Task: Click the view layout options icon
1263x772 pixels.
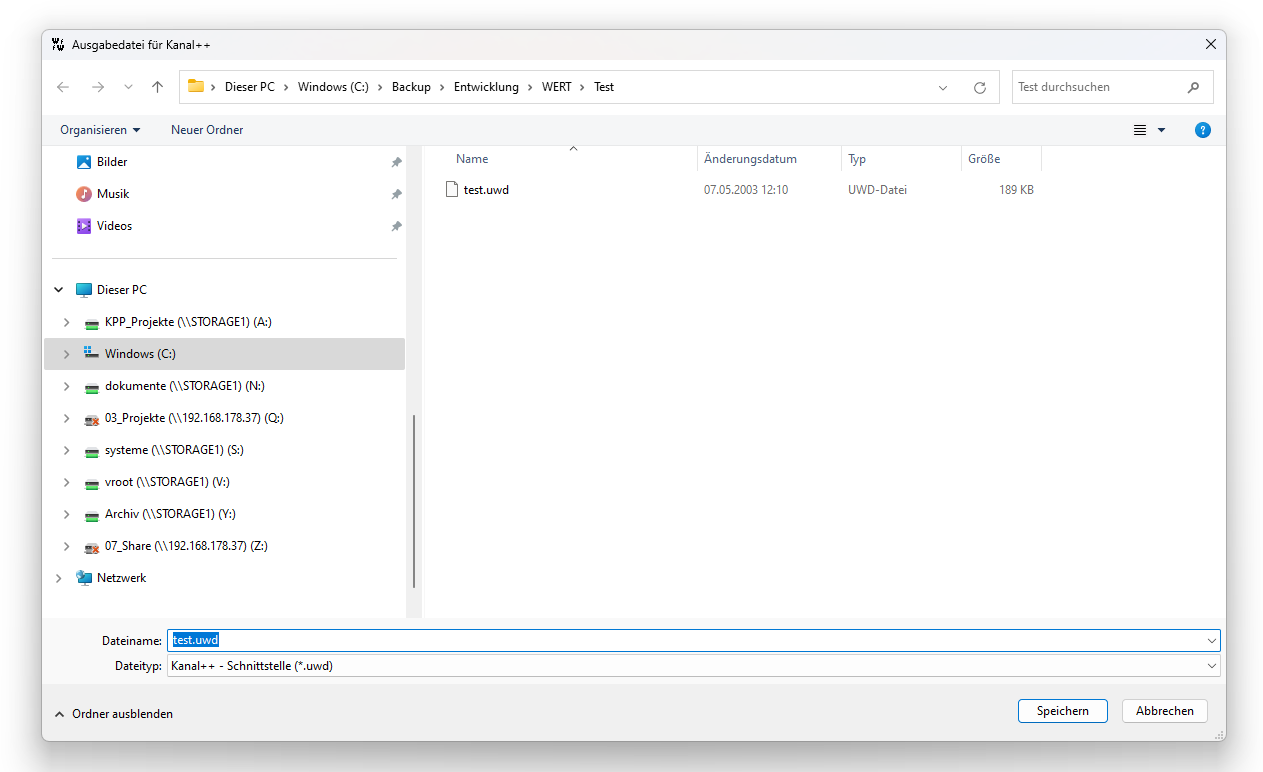Action: tap(1140, 130)
